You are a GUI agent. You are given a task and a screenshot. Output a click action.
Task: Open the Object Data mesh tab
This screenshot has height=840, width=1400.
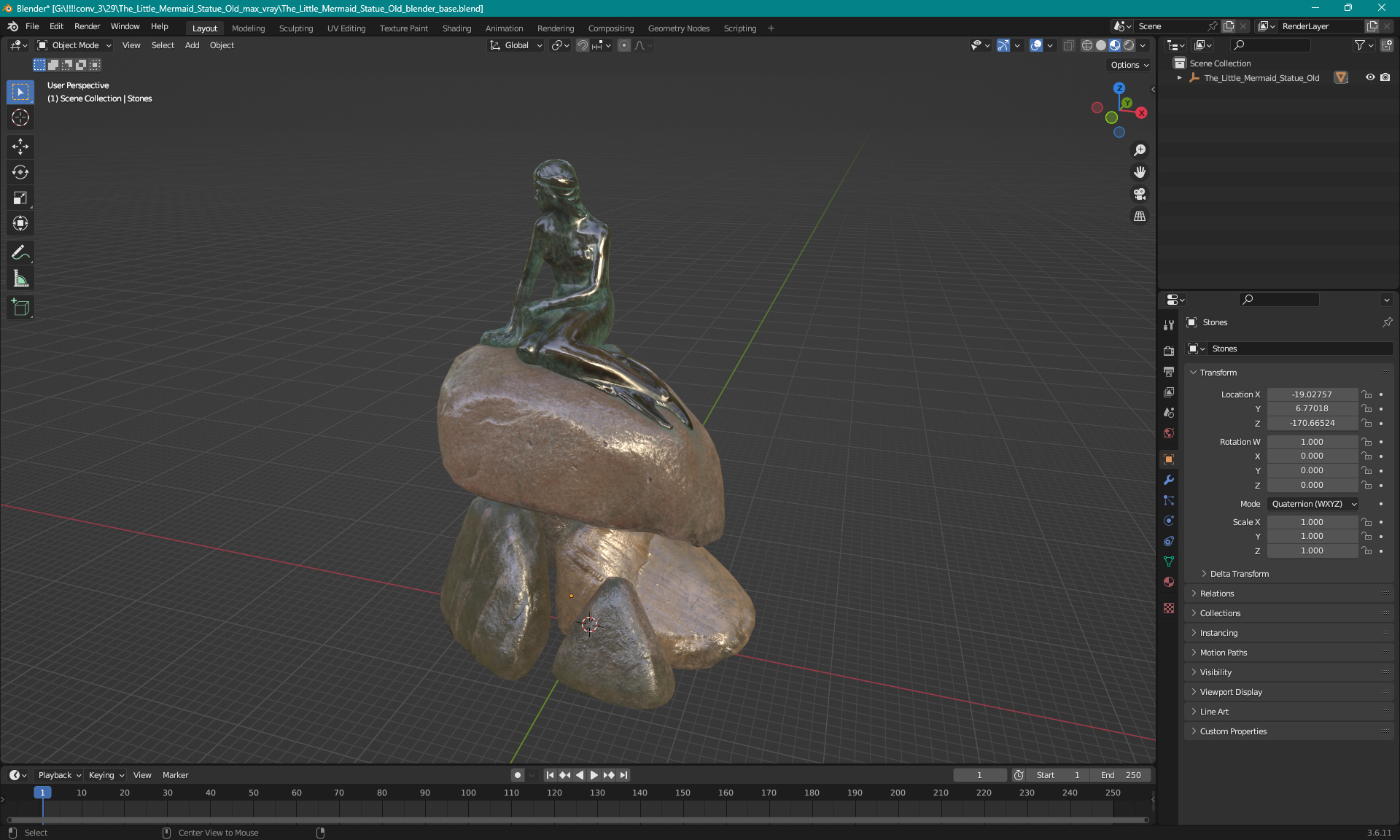point(1169,561)
